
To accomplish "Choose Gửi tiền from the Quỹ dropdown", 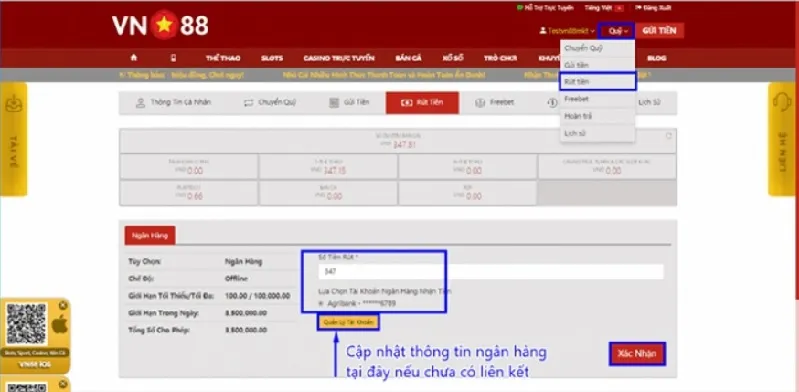I will click(x=597, y=65).
